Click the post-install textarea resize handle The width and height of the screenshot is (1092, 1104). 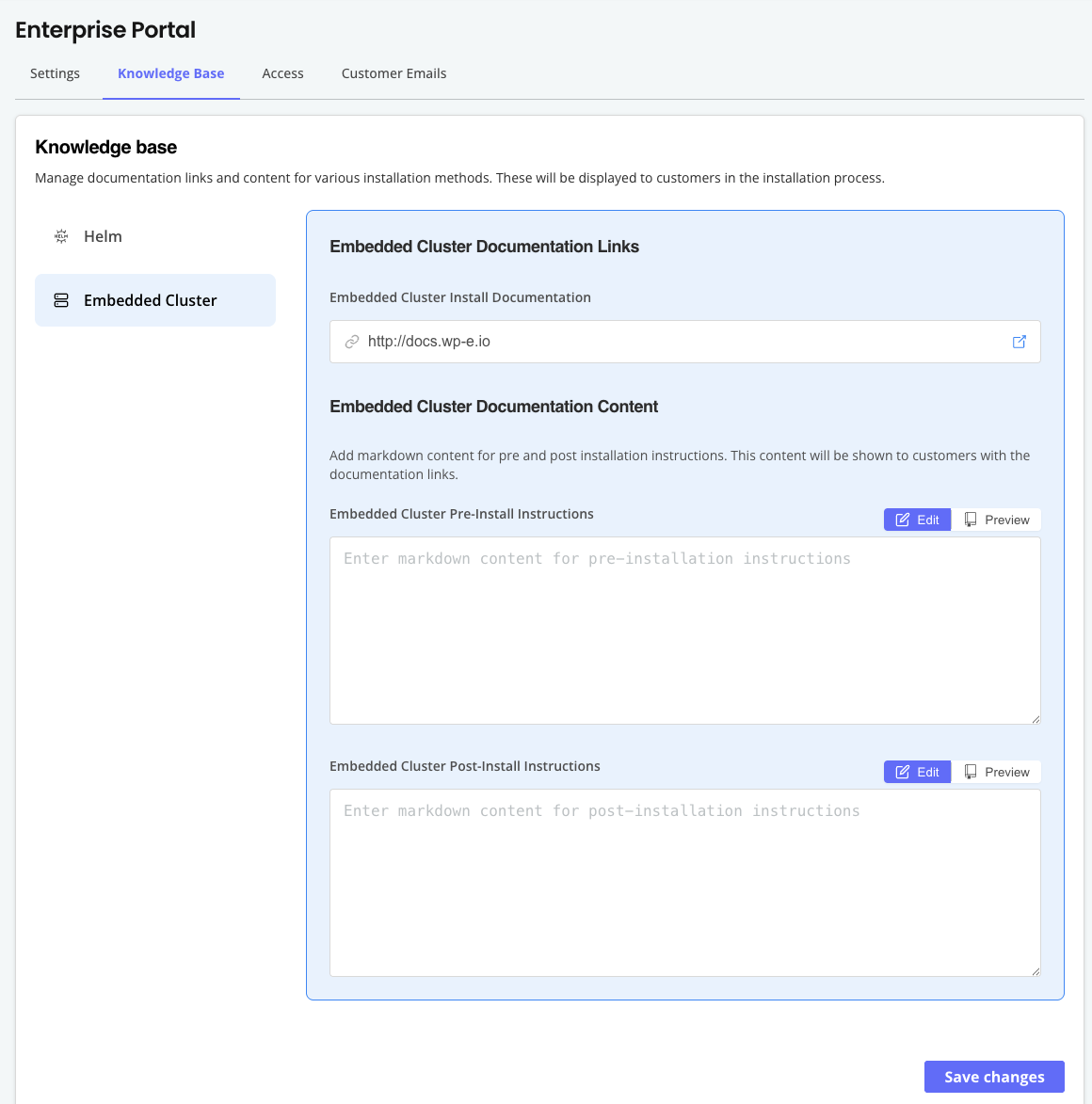click(1036, 971)
